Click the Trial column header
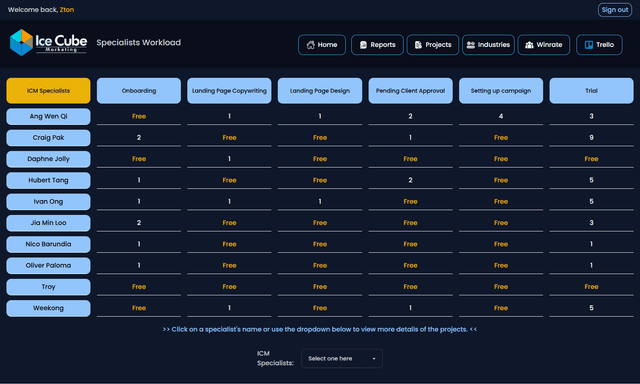The height and width of the screenshot is (384, 640). (x=591, y=91)
